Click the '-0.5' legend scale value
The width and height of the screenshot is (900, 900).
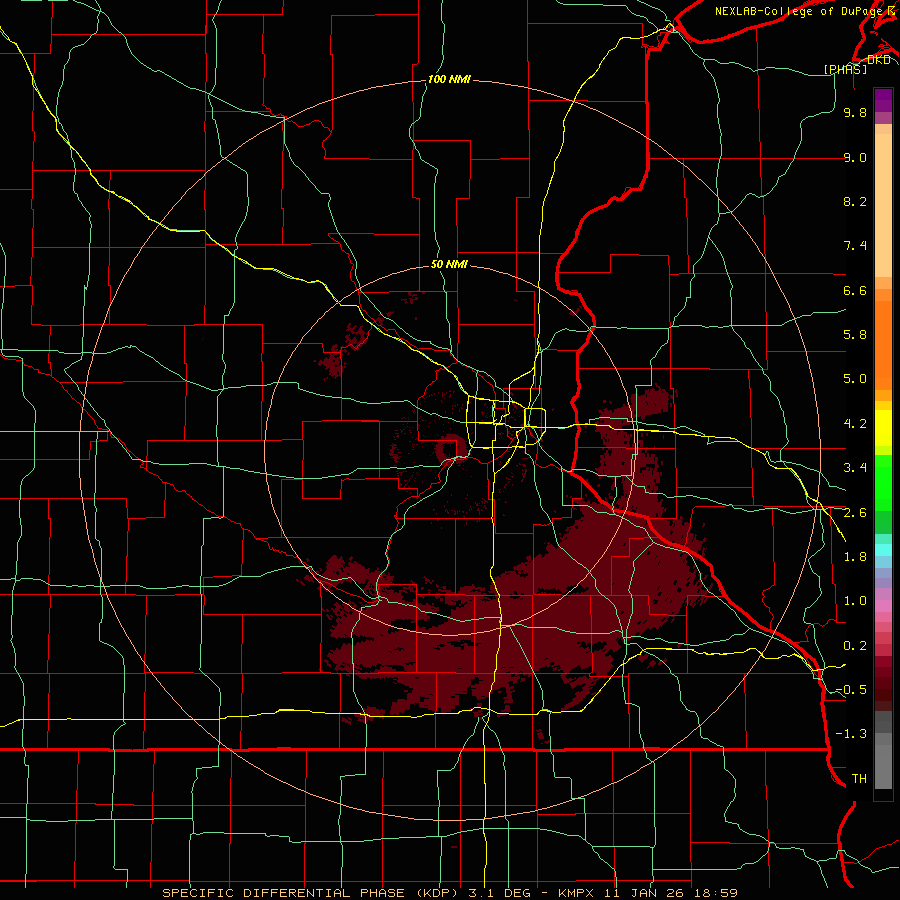851,690
